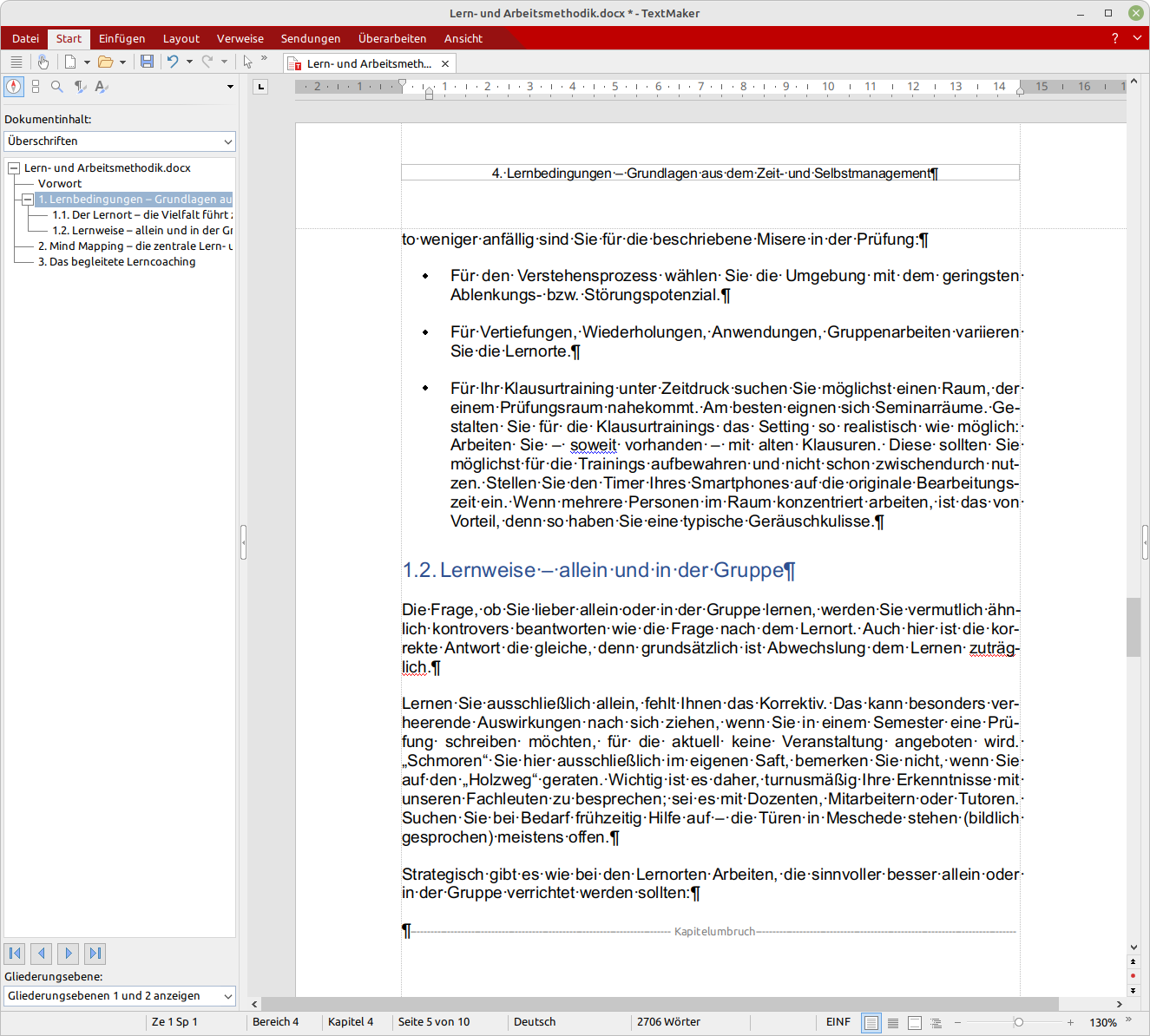Open the Einfügen ribbon tab

pyautogui.click(x=122, y=38)
